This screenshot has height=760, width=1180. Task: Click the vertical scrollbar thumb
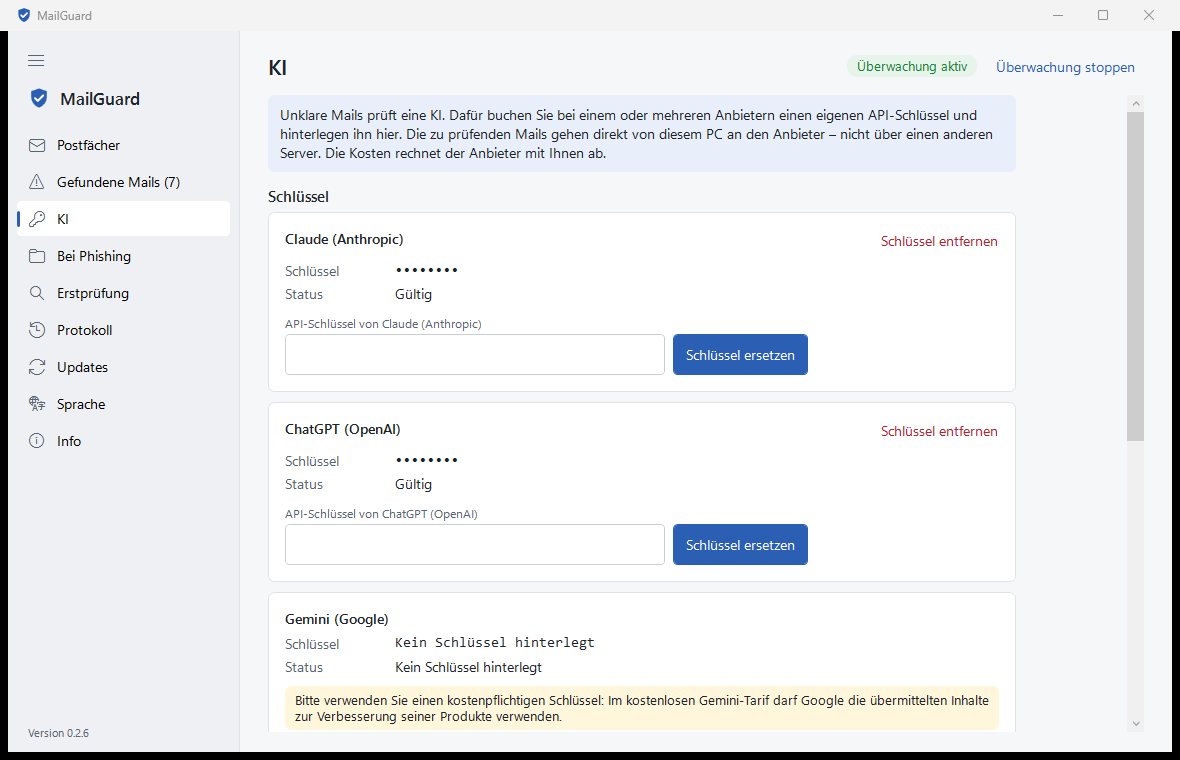(1136, 276)
